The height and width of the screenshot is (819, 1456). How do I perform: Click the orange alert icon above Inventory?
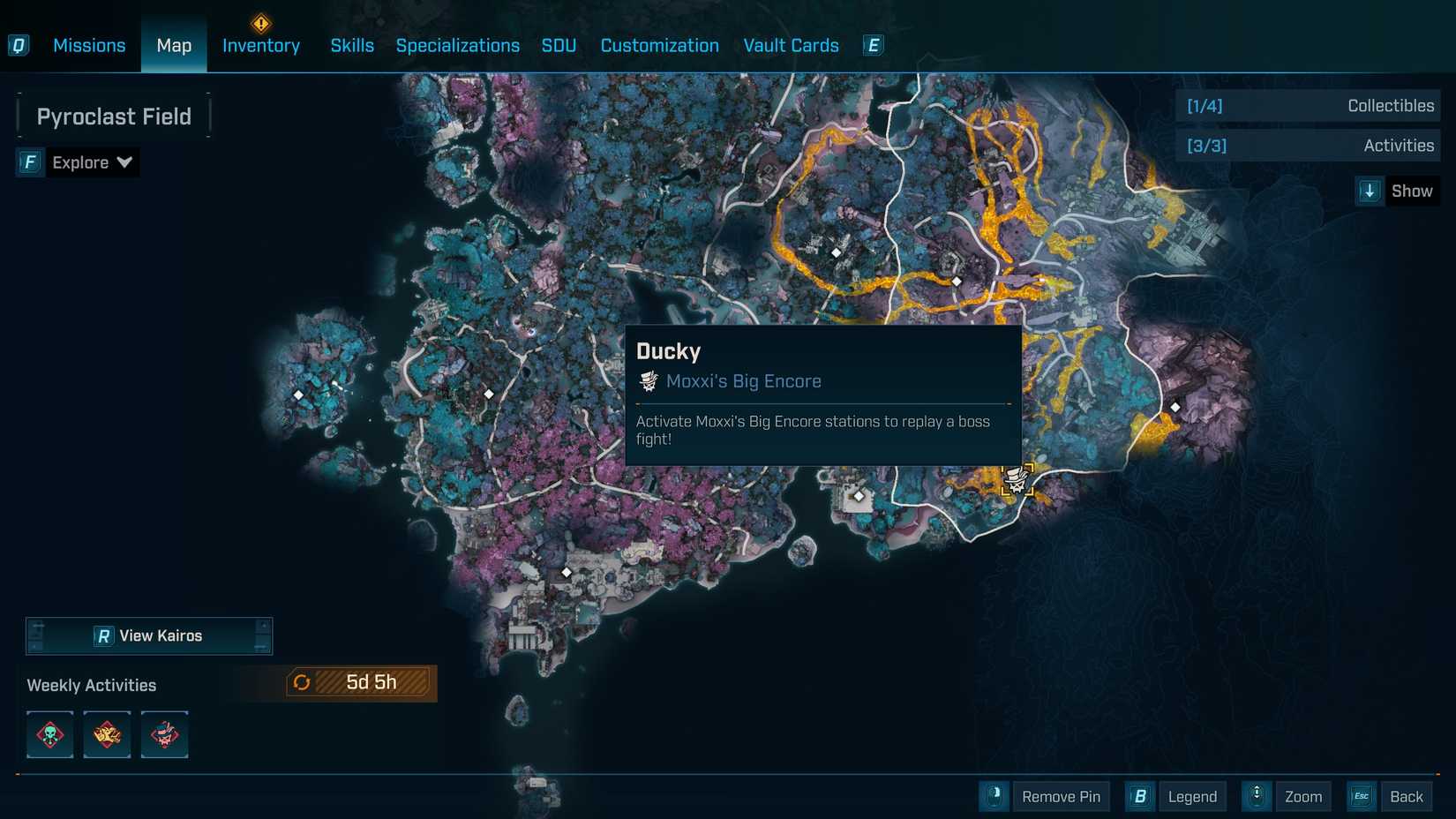(261, 23)
